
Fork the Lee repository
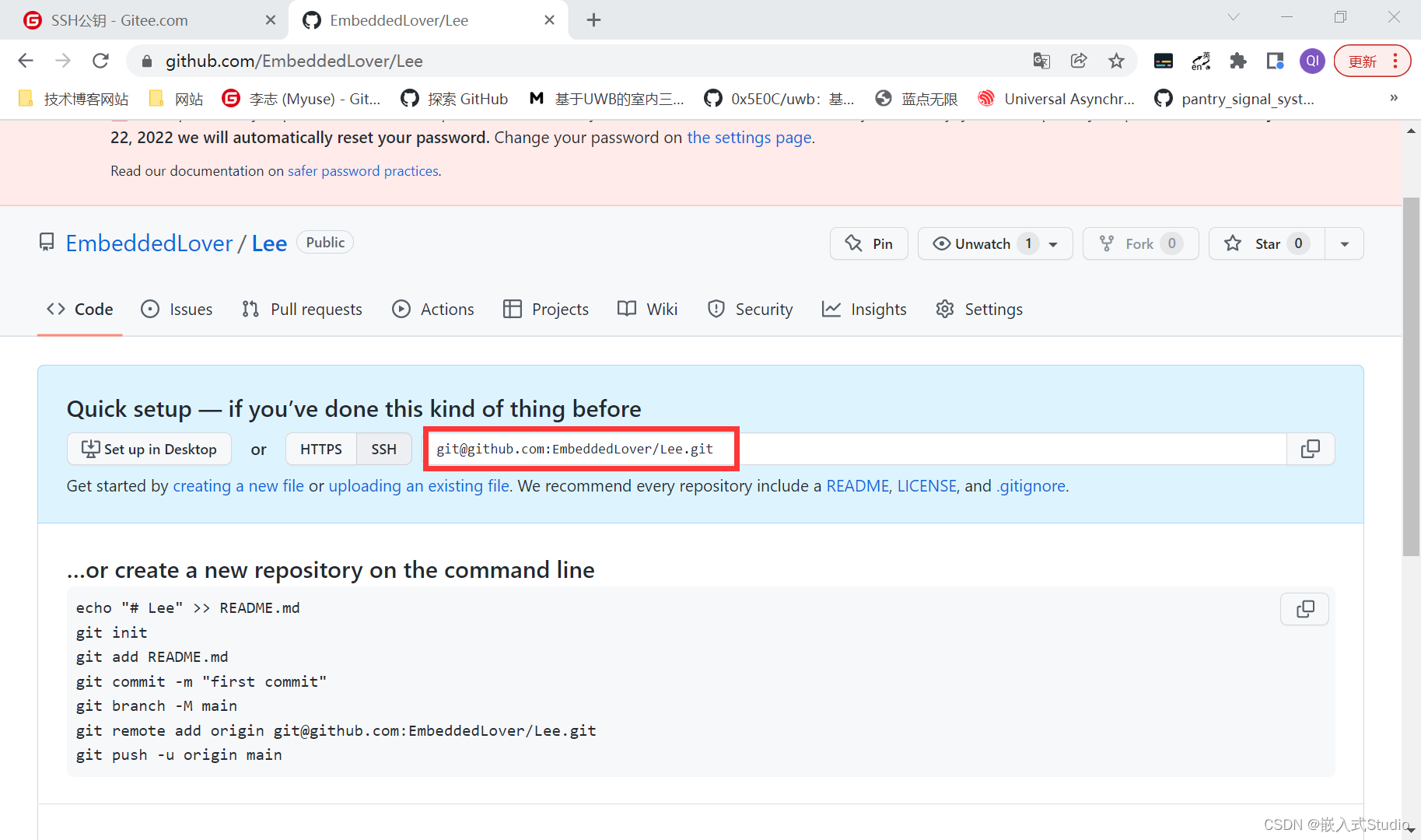click(x=1140, y=243)
